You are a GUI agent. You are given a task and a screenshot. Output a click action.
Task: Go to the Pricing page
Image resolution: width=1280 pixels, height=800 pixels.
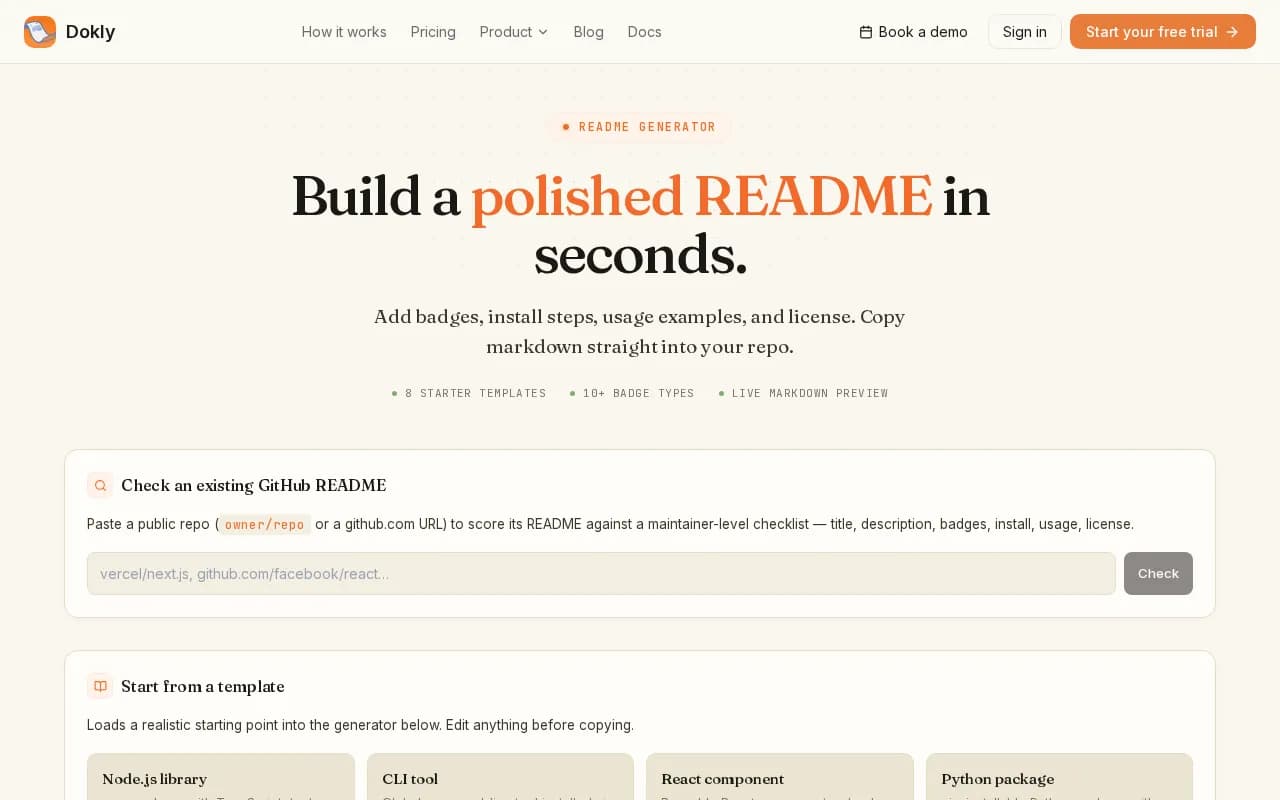433,32
